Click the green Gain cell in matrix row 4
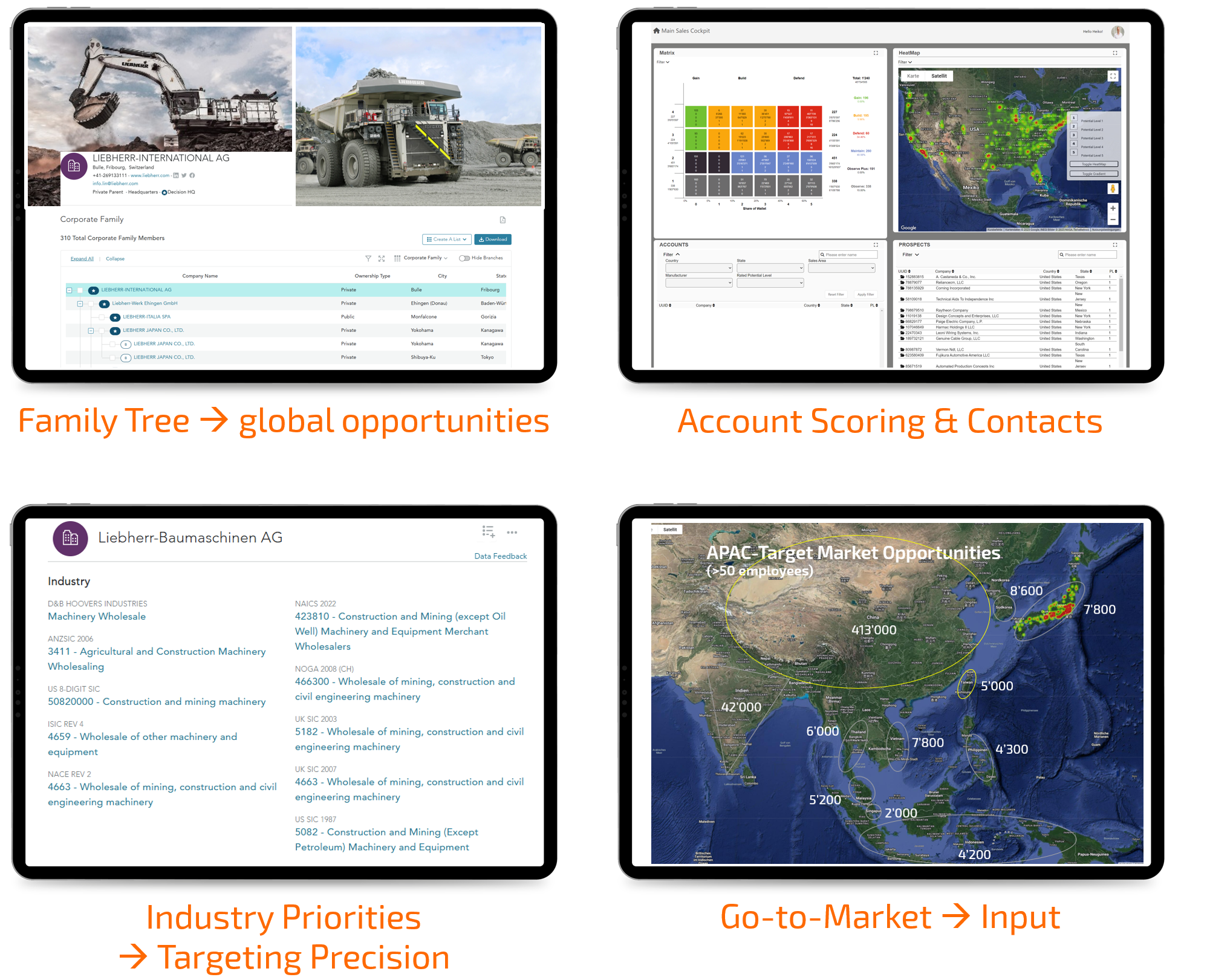Viewport: 1207px width, 980px height. click(696, 115)
